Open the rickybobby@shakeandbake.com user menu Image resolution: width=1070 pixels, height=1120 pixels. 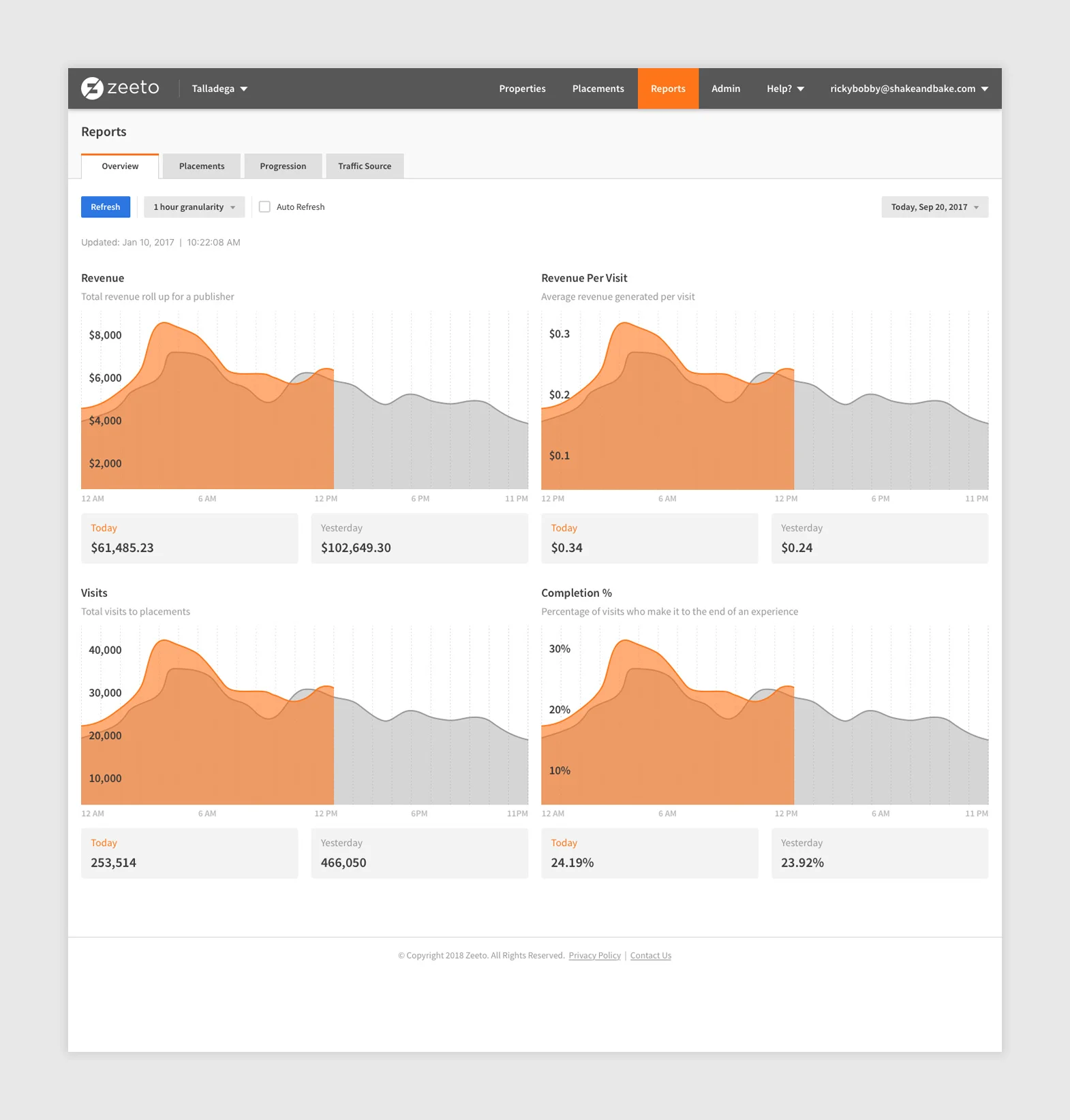point(909,89)
